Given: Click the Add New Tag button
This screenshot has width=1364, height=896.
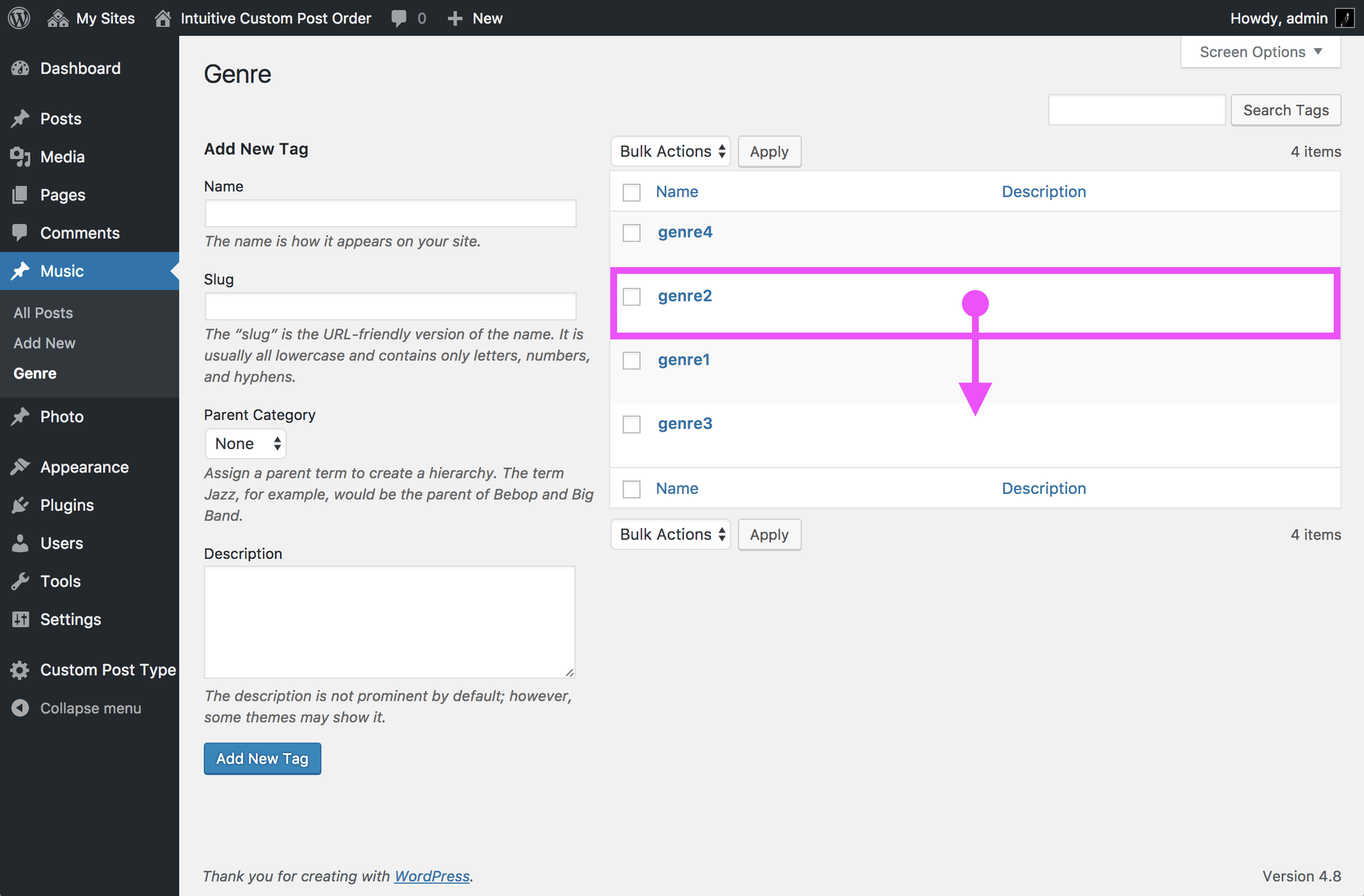Looking at the screenshot, I should coord(262,758).
